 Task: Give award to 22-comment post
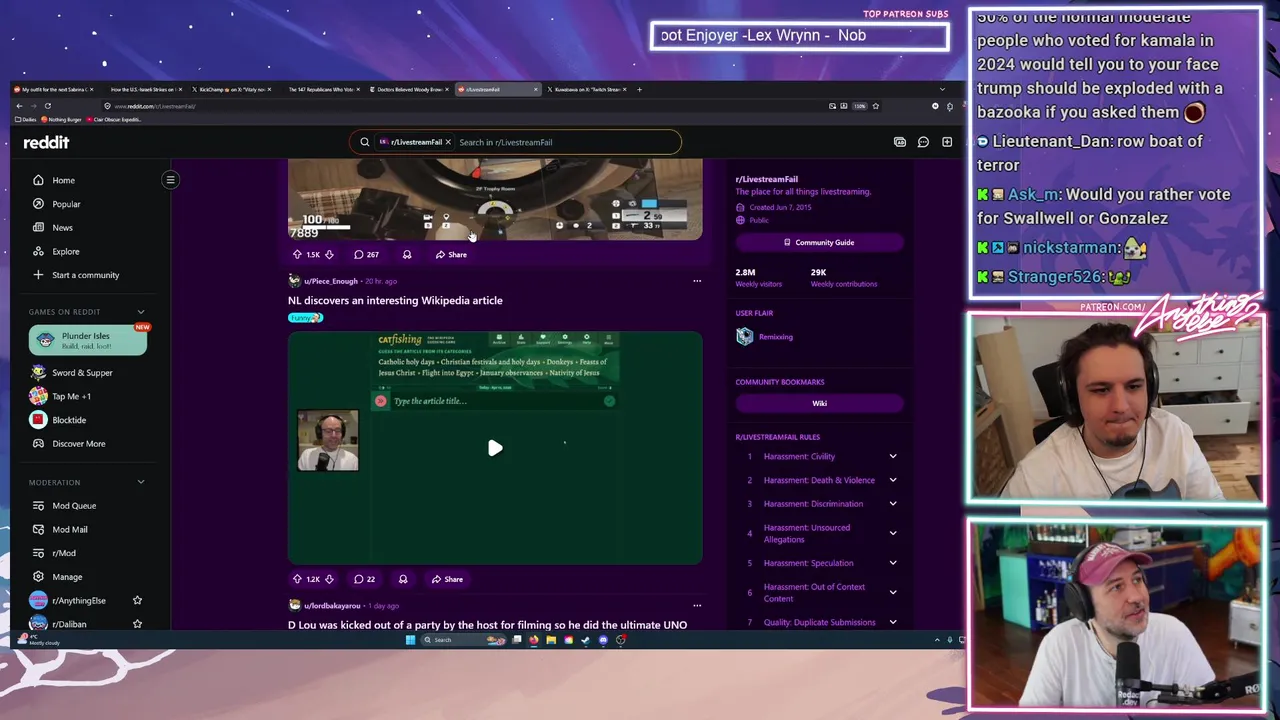click(403, 579)
